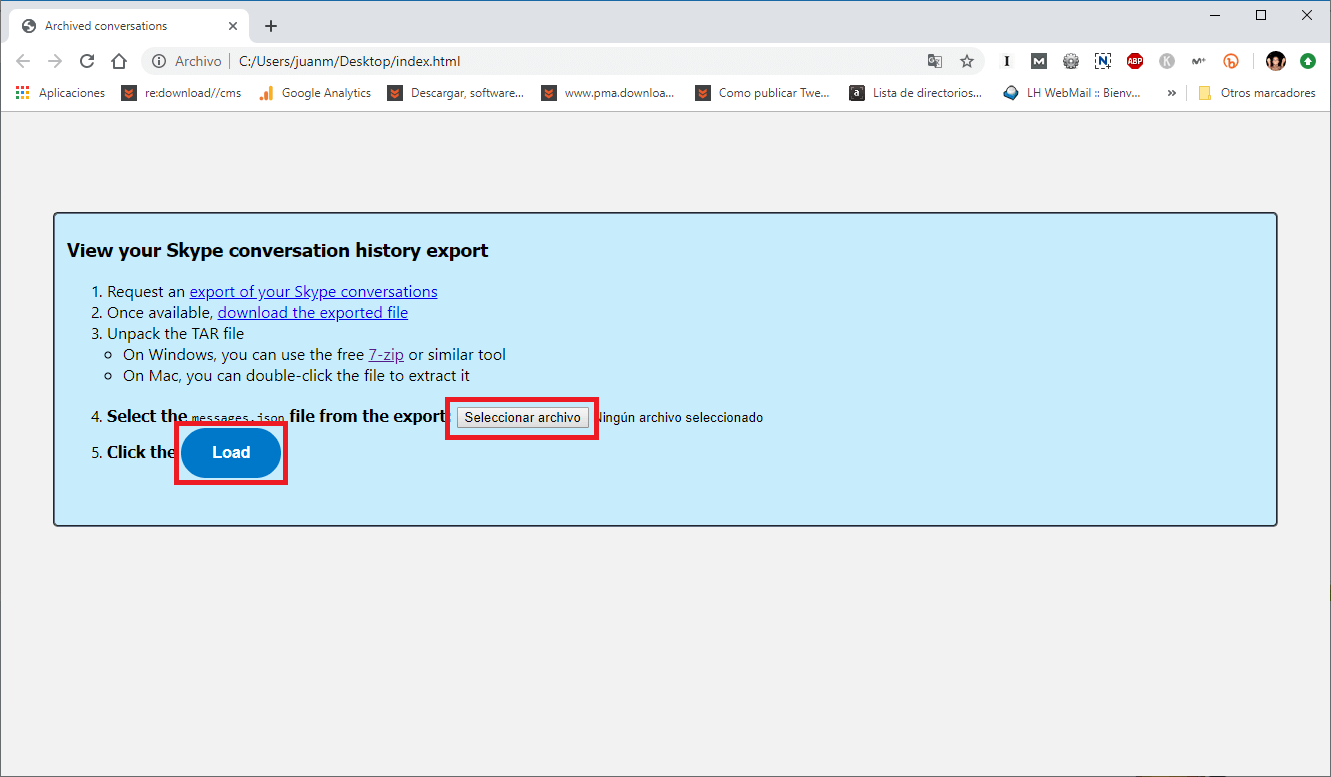The image size is (1331, 777).
Task: Click 'Ningún archivo seleccionado' text
Action: click(679, 418)
